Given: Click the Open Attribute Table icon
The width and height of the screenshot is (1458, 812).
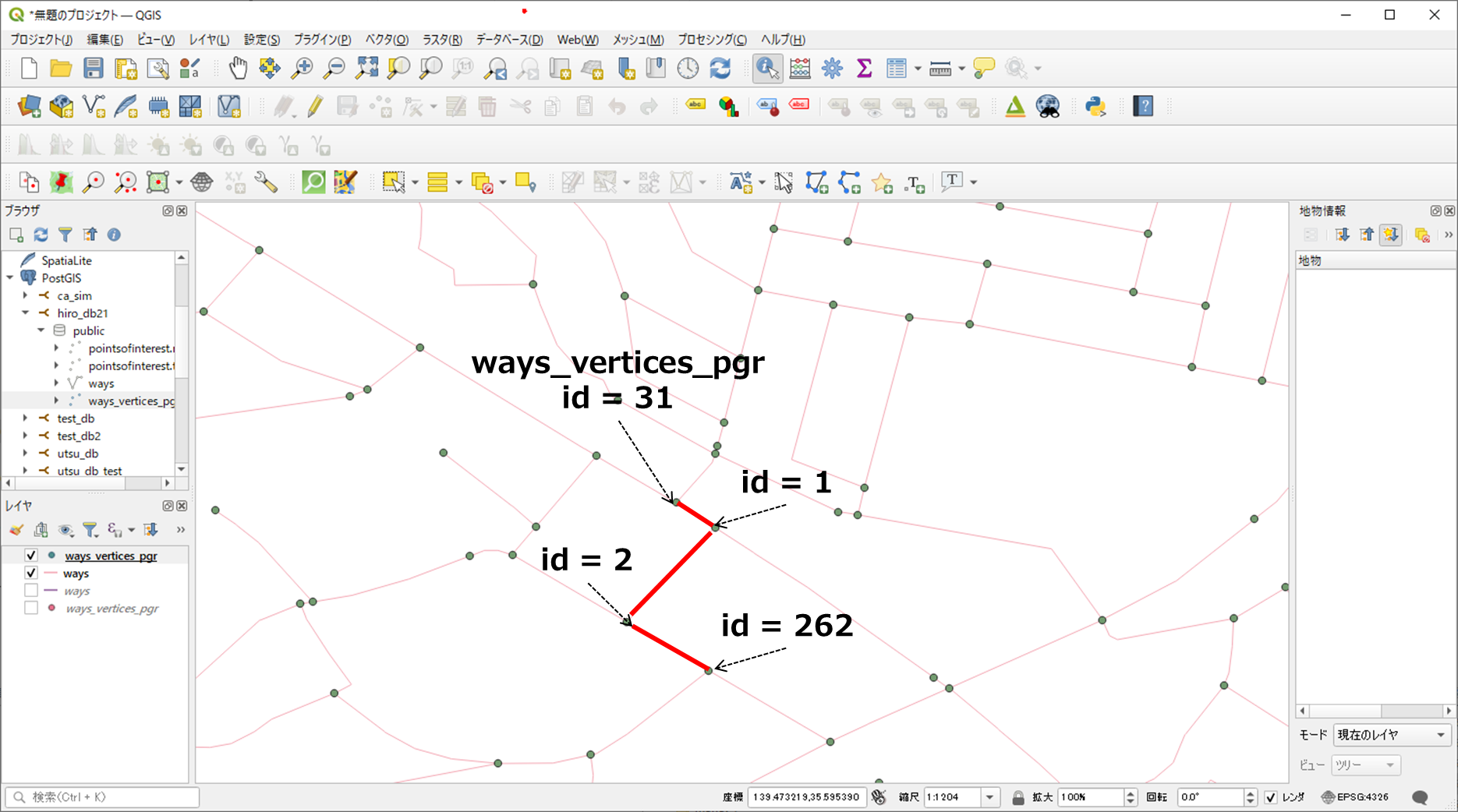Looking at the screenshot, I should pyautogui.click(x=896, y=69).
